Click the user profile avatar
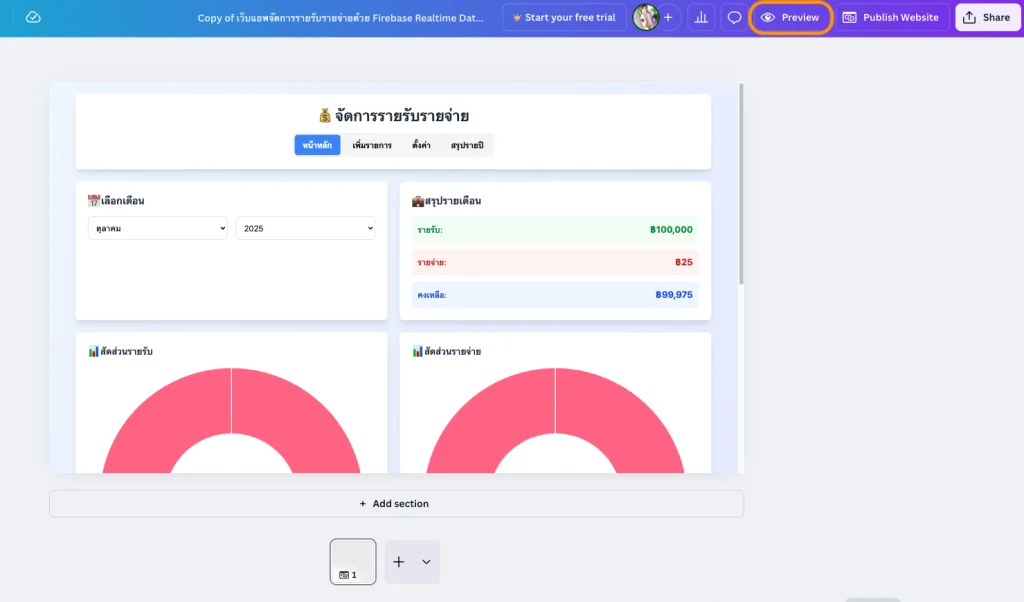The width and height of the screenshot is (1024, 602). [646, 18]
